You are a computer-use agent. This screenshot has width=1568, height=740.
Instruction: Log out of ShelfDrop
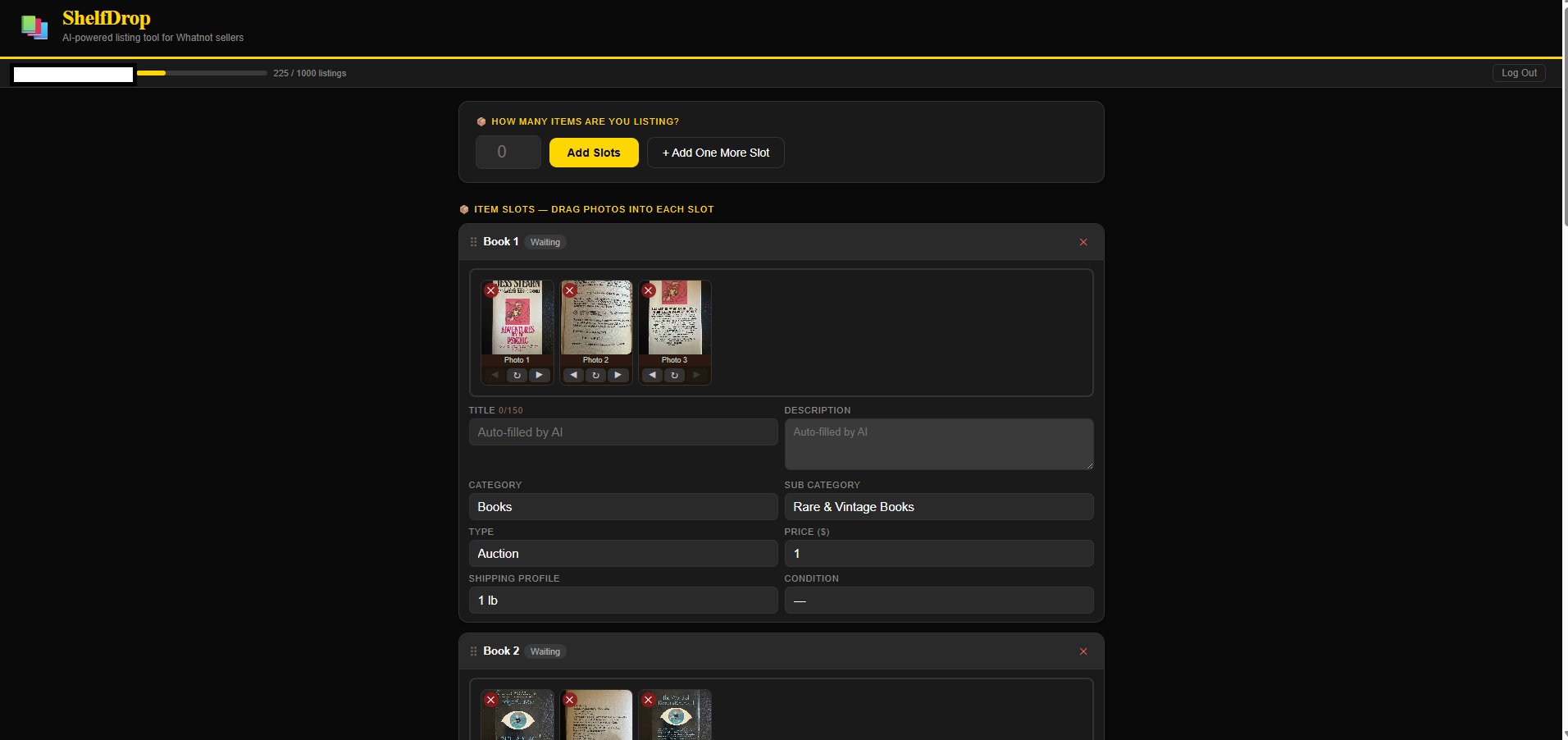point(1519,73)
